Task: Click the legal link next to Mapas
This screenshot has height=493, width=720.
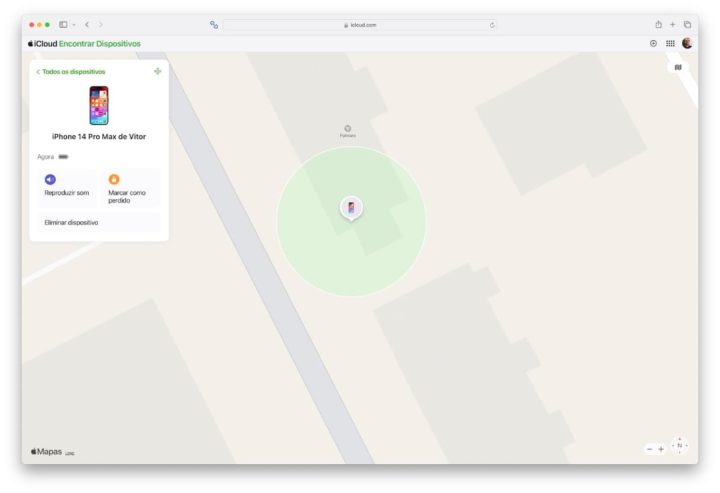Action: [x=70, y=454]
